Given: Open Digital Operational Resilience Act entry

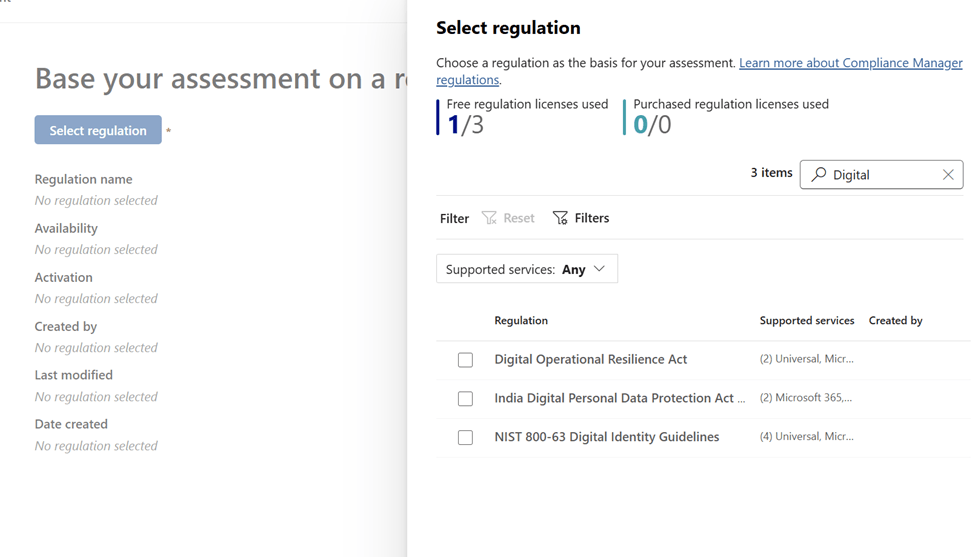Looking at the screenshot, I should coord(590,359).
